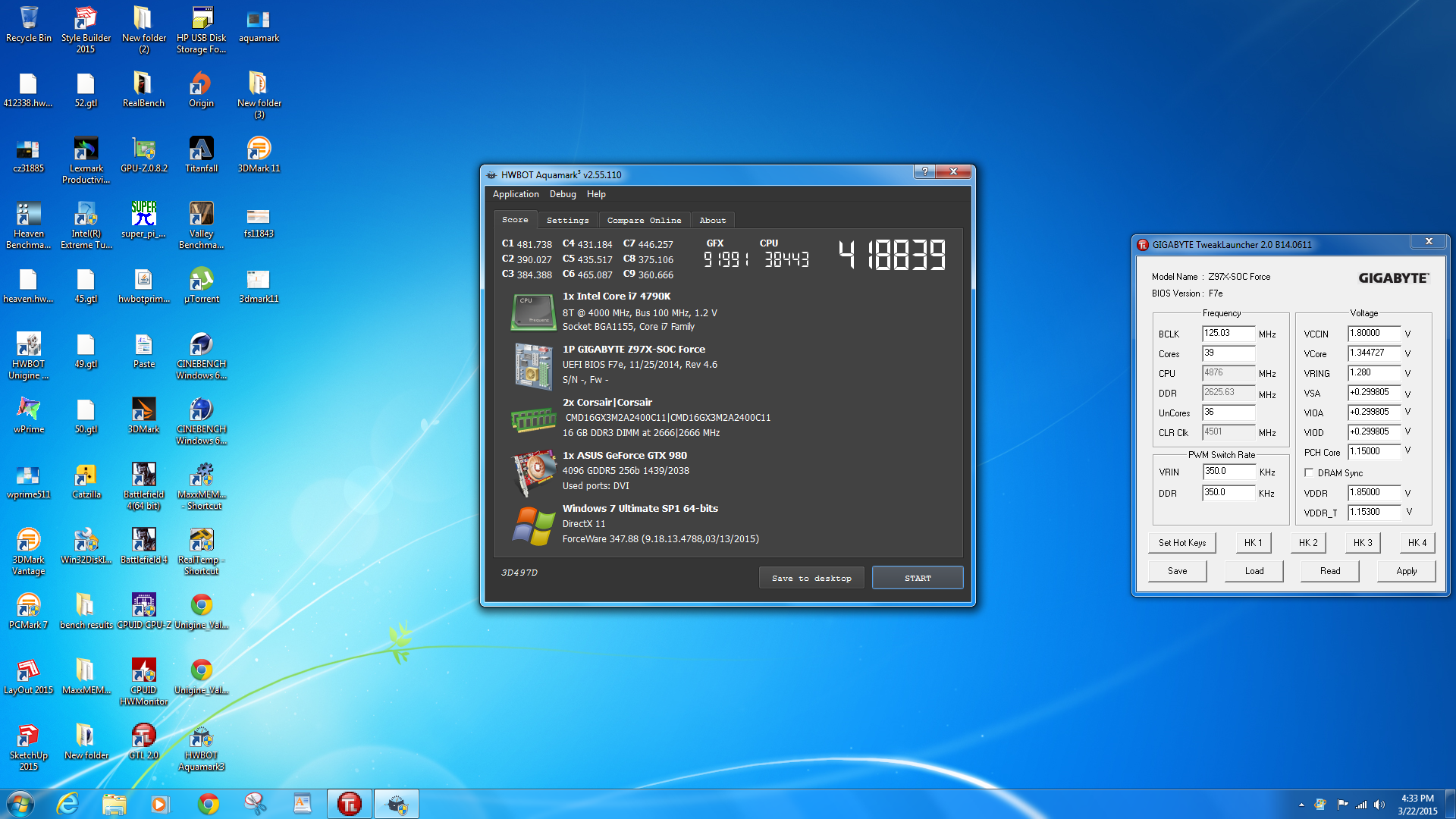Select the GTL 2.0 desktop icon
Image resolution: width=1456 pixels, height=819 pixels.
point(143,742)
